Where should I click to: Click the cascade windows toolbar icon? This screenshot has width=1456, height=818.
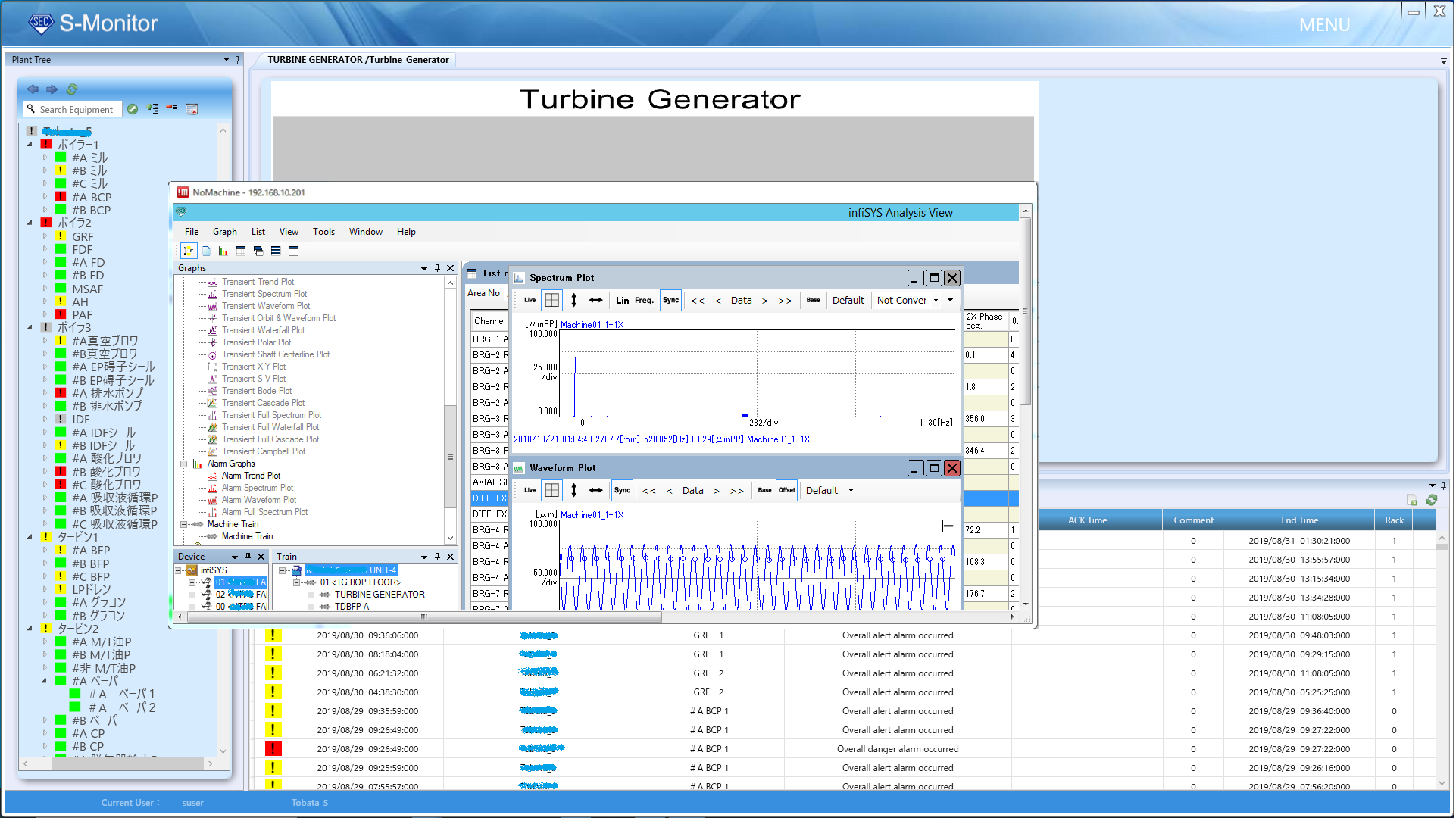(x=258, y=251)
